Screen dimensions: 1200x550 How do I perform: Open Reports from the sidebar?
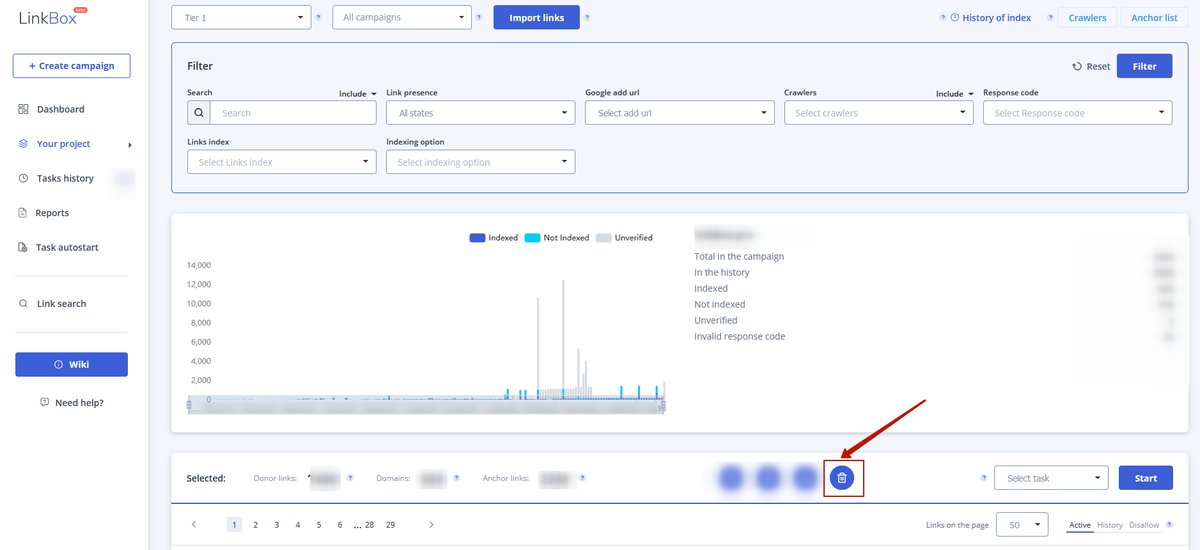coord(52,213)
